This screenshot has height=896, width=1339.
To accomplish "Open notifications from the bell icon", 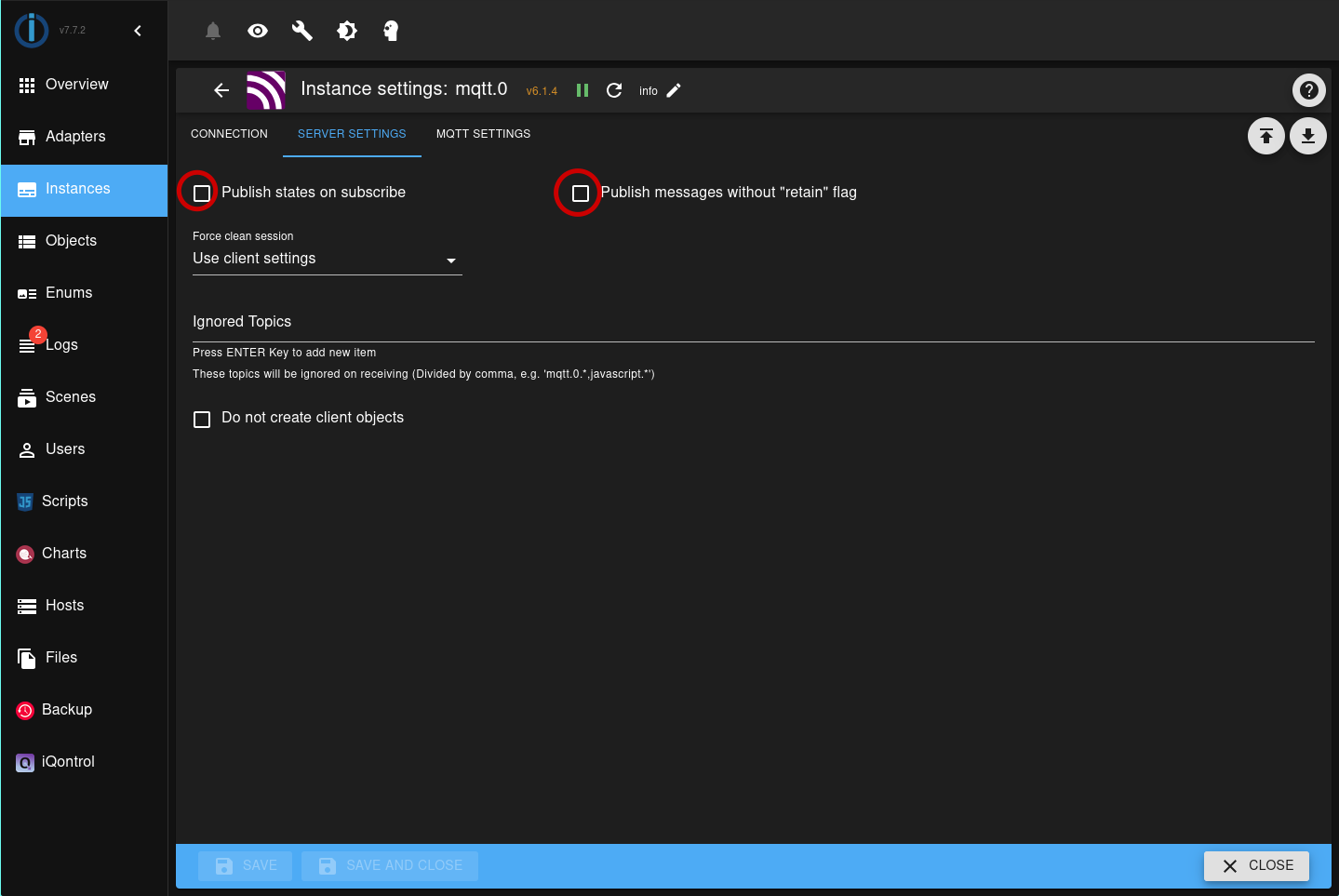I will [x=212, y=30].
